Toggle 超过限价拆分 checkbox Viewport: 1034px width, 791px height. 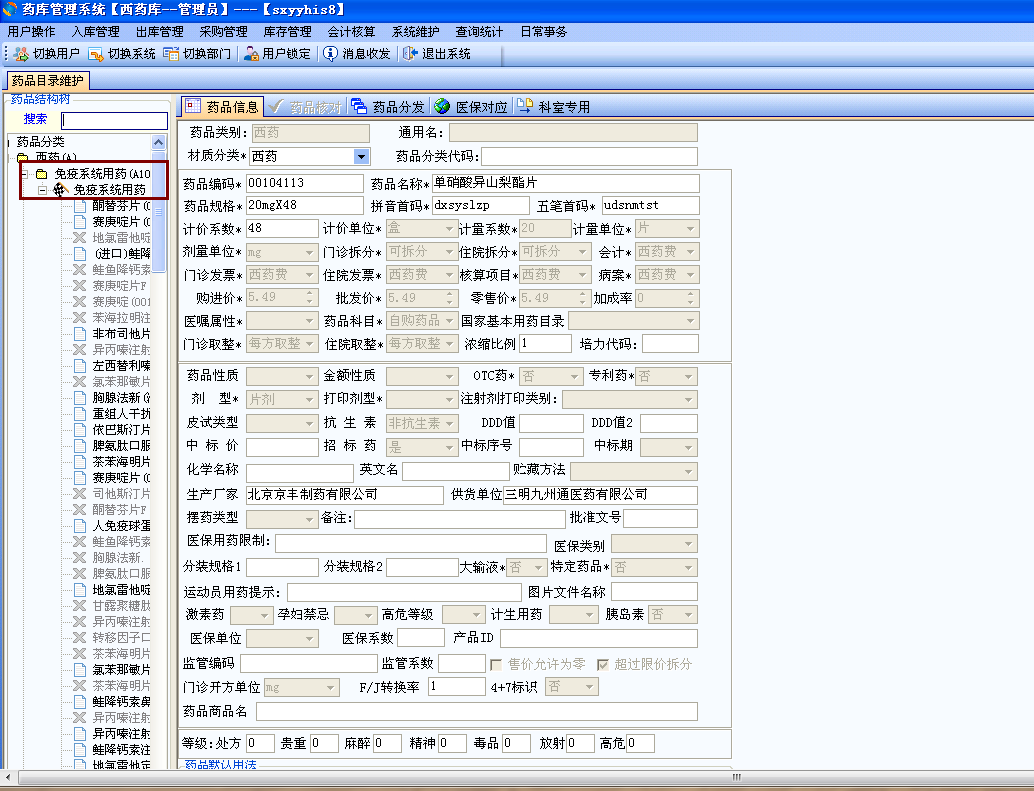(x=603, y=664)
